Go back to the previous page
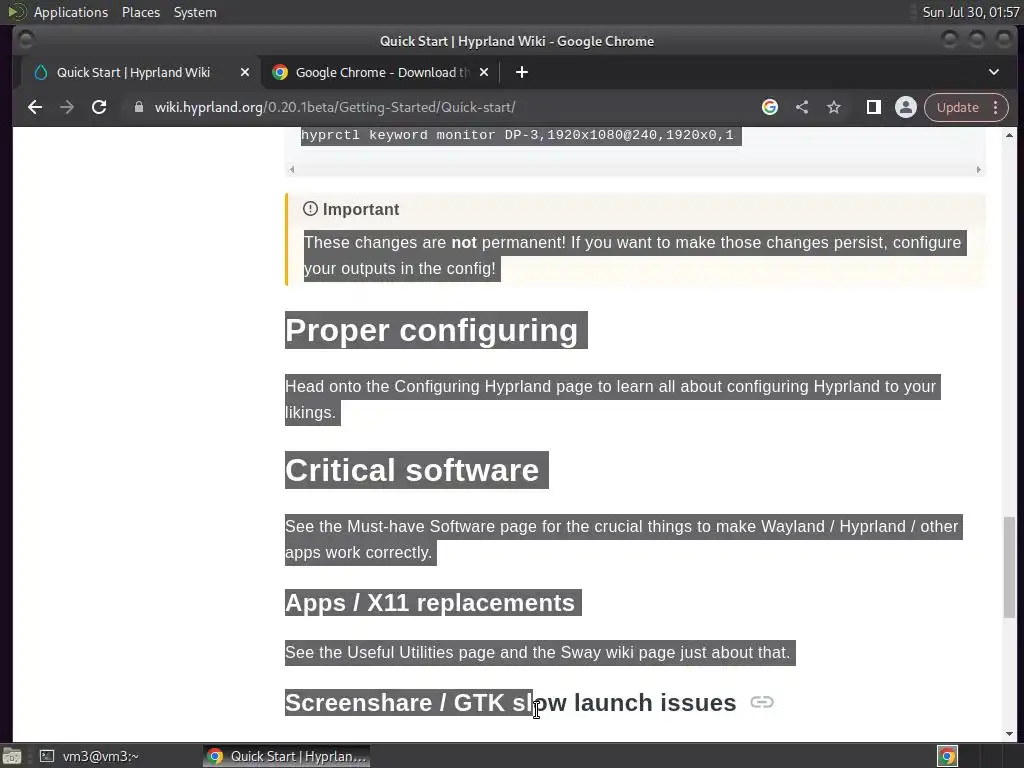Viewport: 1024px width, 768px height. pos(35,107)
